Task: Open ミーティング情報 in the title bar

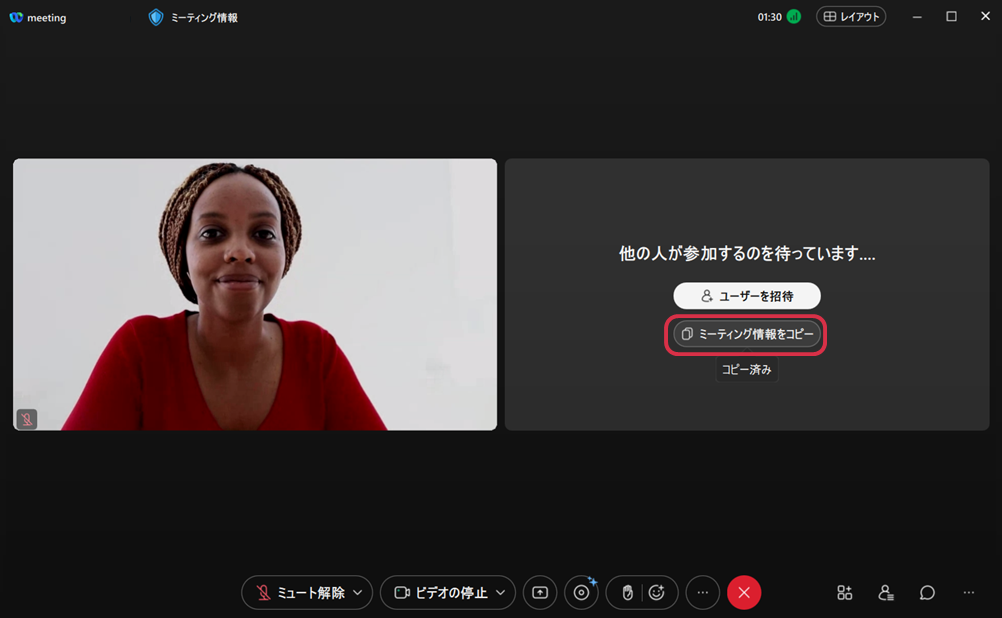Action: point(194,17)
